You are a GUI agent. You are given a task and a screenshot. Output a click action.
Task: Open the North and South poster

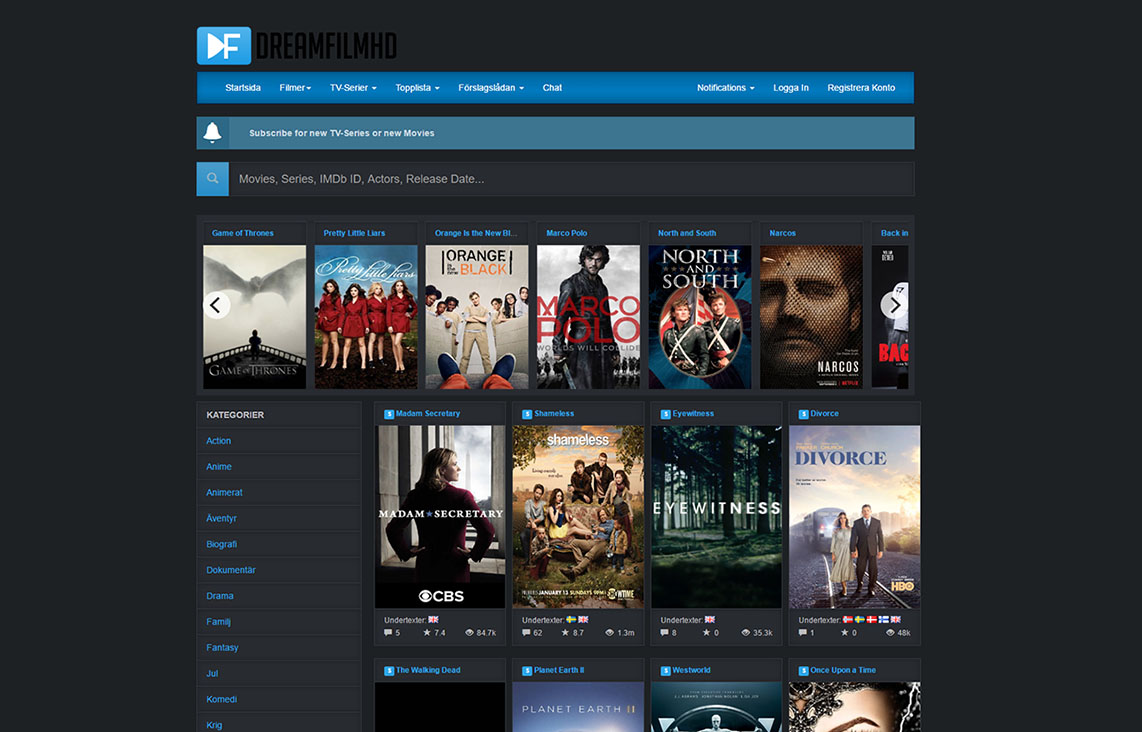point(700,317)
